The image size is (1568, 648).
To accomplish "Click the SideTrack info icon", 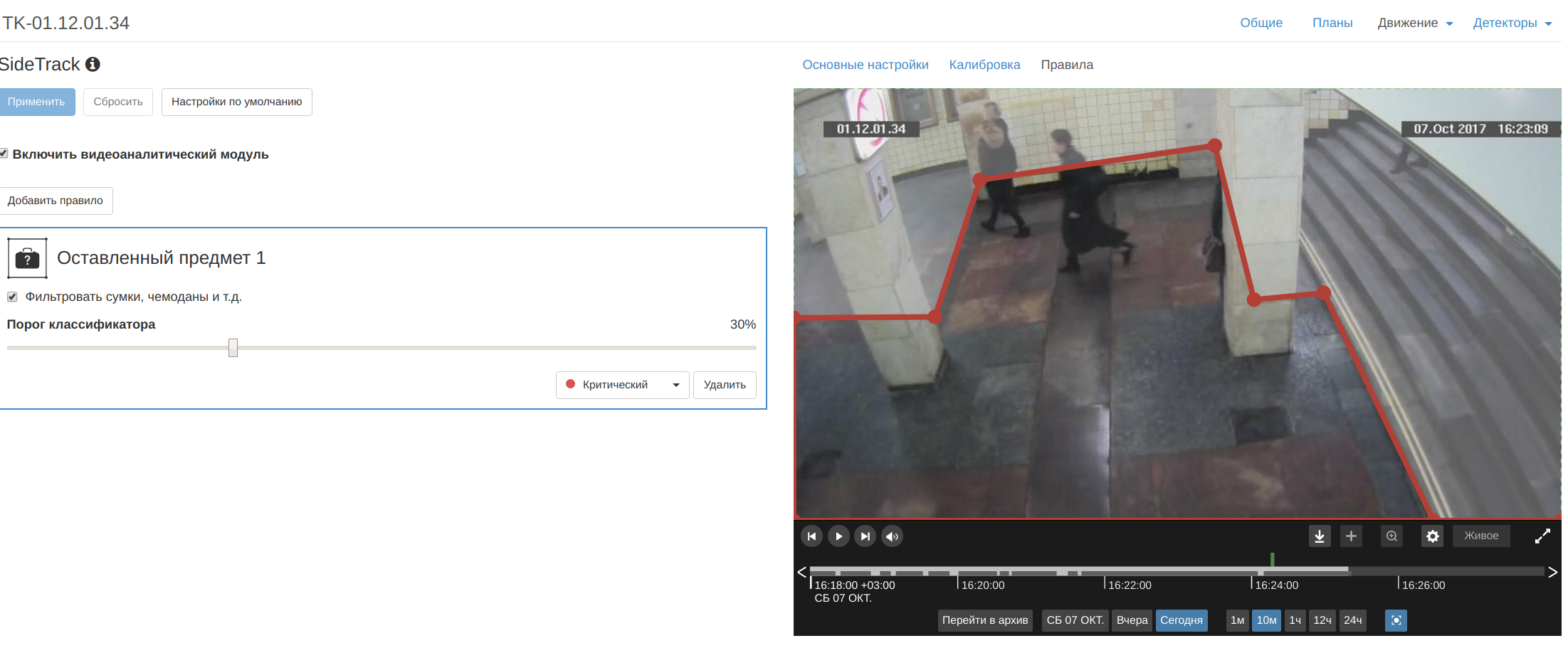I will [x=93, y=64].
